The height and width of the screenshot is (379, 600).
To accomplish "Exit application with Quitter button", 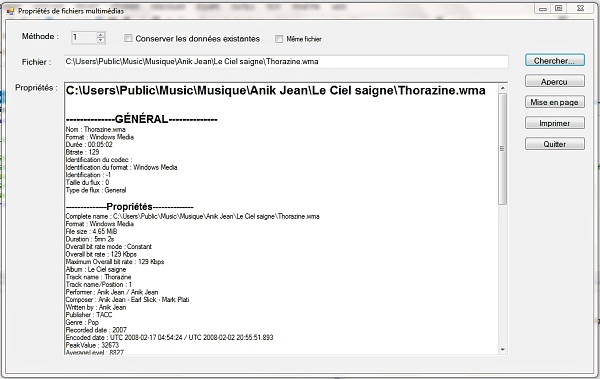I will [555, 144].
